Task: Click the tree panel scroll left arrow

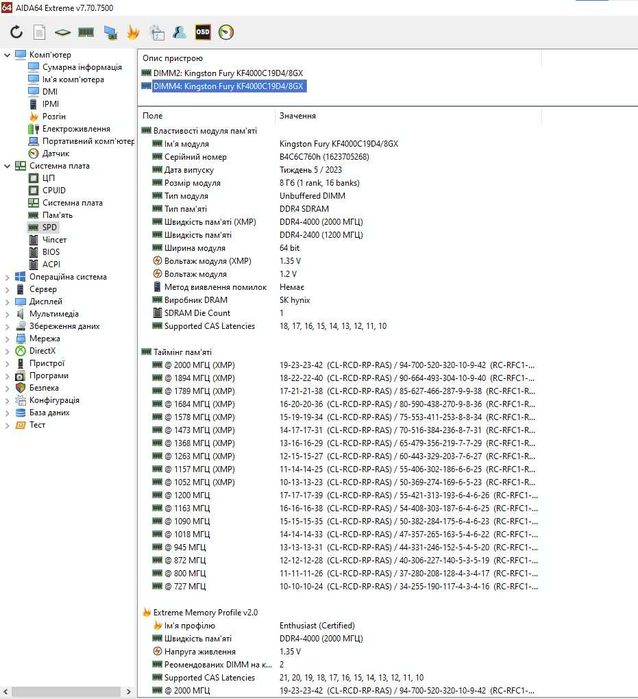Action: point(5,692)
